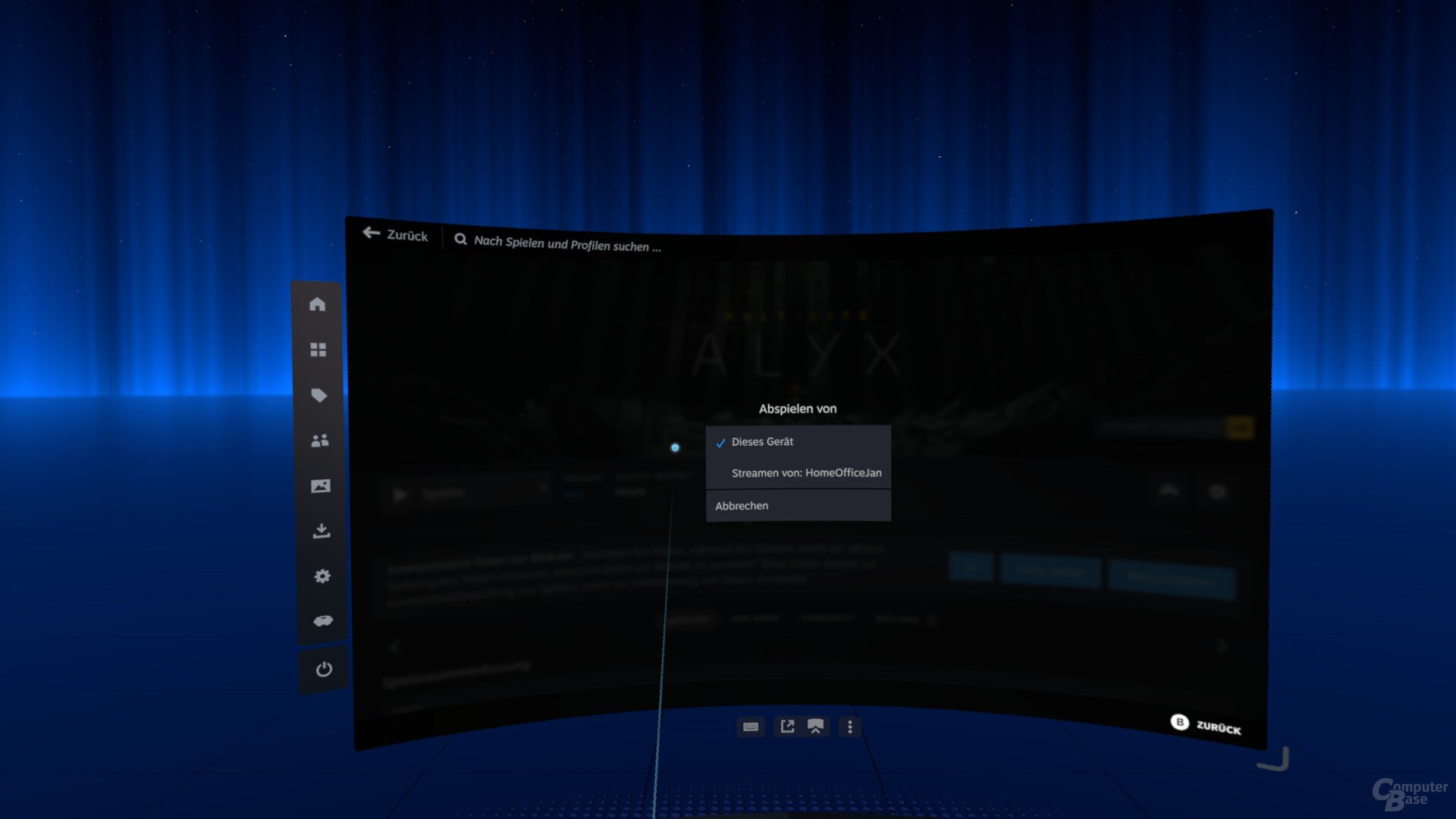Screen dimensions: 1456x819
Task: Open the Store tag icon in the sidebar
Action: coord(318,395)
